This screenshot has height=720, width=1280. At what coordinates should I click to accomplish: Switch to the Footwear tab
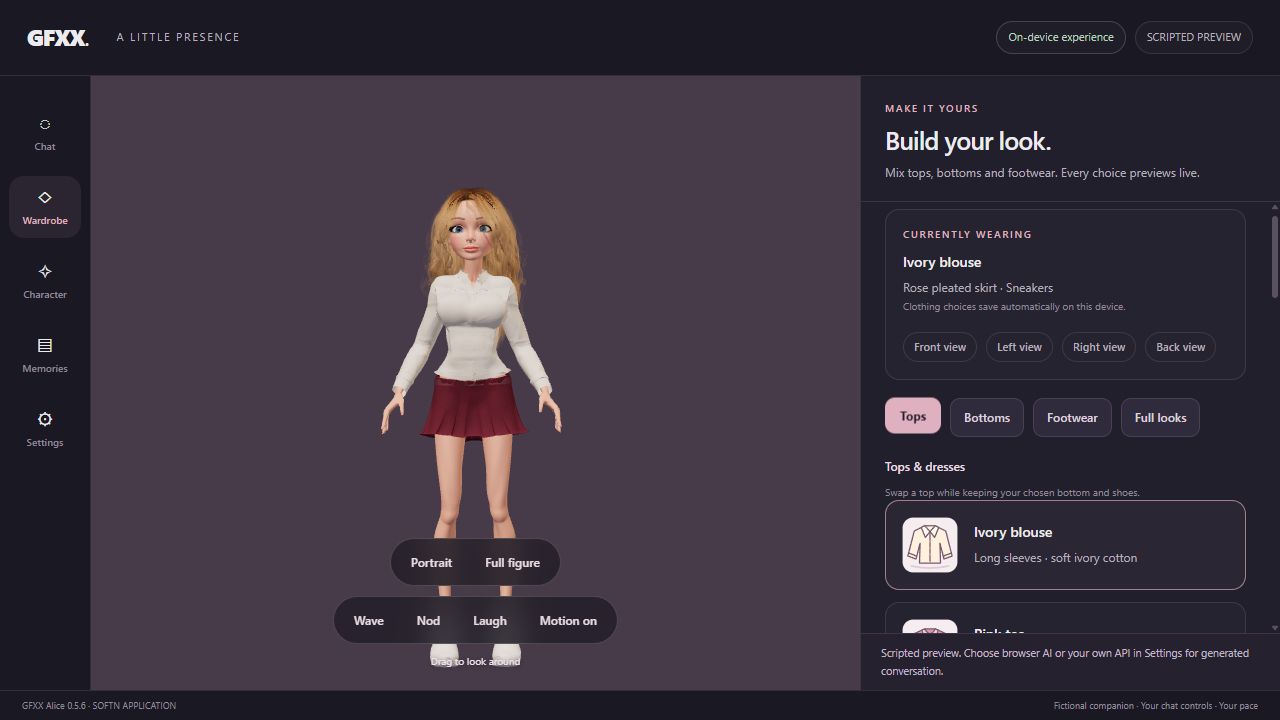[x=1072, y=418]
